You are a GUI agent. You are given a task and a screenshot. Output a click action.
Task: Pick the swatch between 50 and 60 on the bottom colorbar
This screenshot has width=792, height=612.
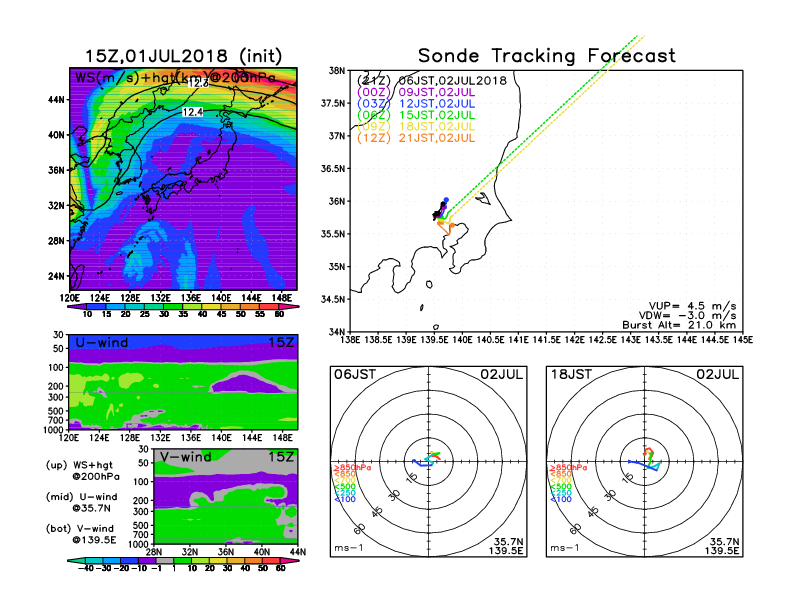tap(272, 560)
